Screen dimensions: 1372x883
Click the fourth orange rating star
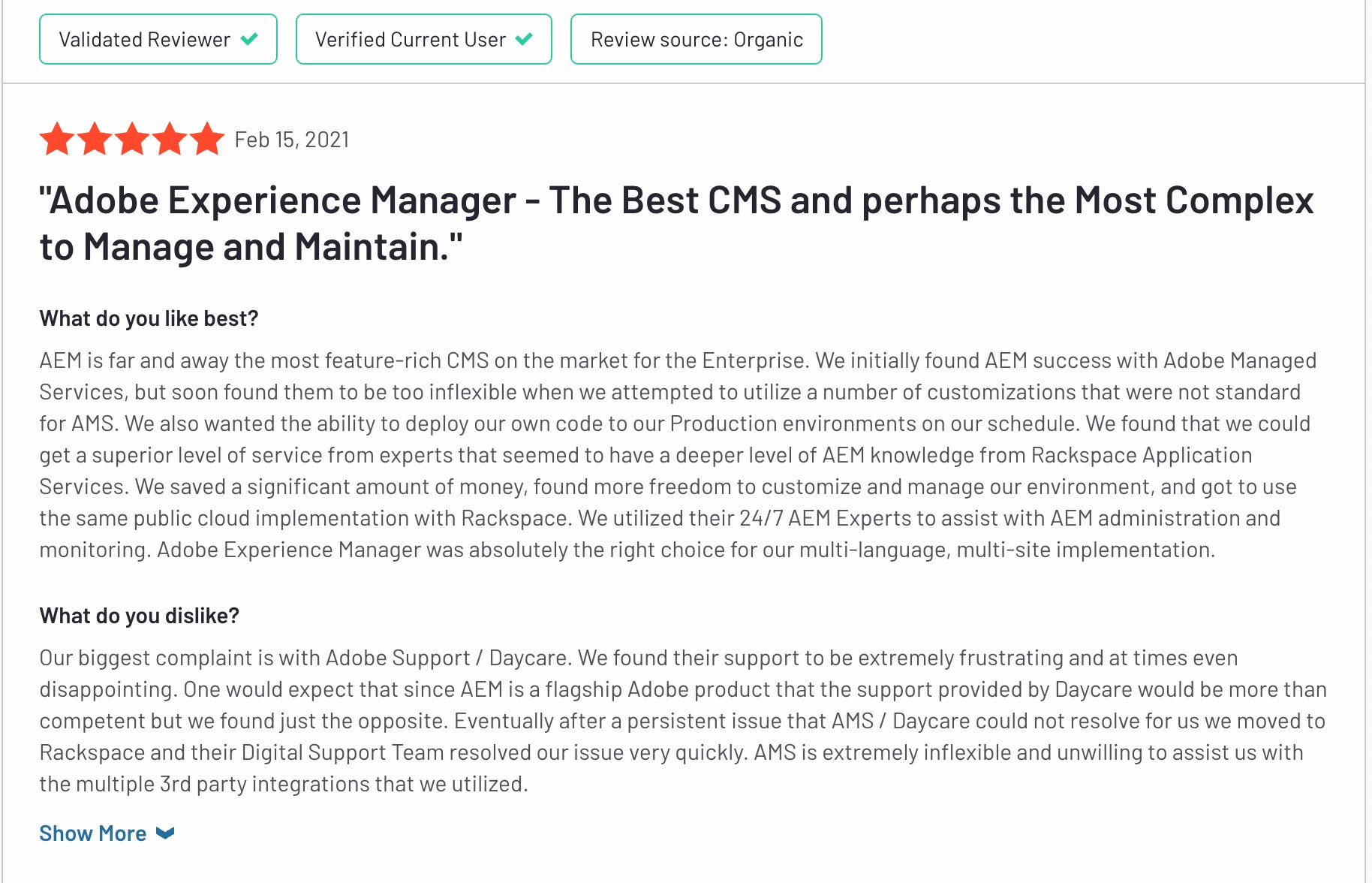170,139
